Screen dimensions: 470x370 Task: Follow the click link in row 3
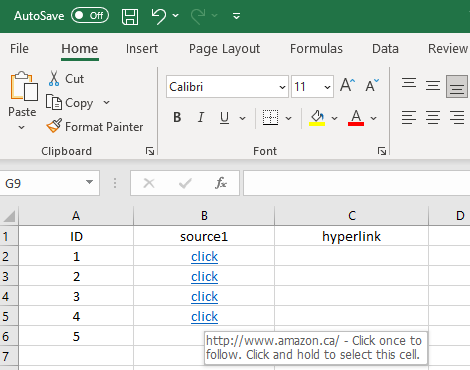pos(204,277)
